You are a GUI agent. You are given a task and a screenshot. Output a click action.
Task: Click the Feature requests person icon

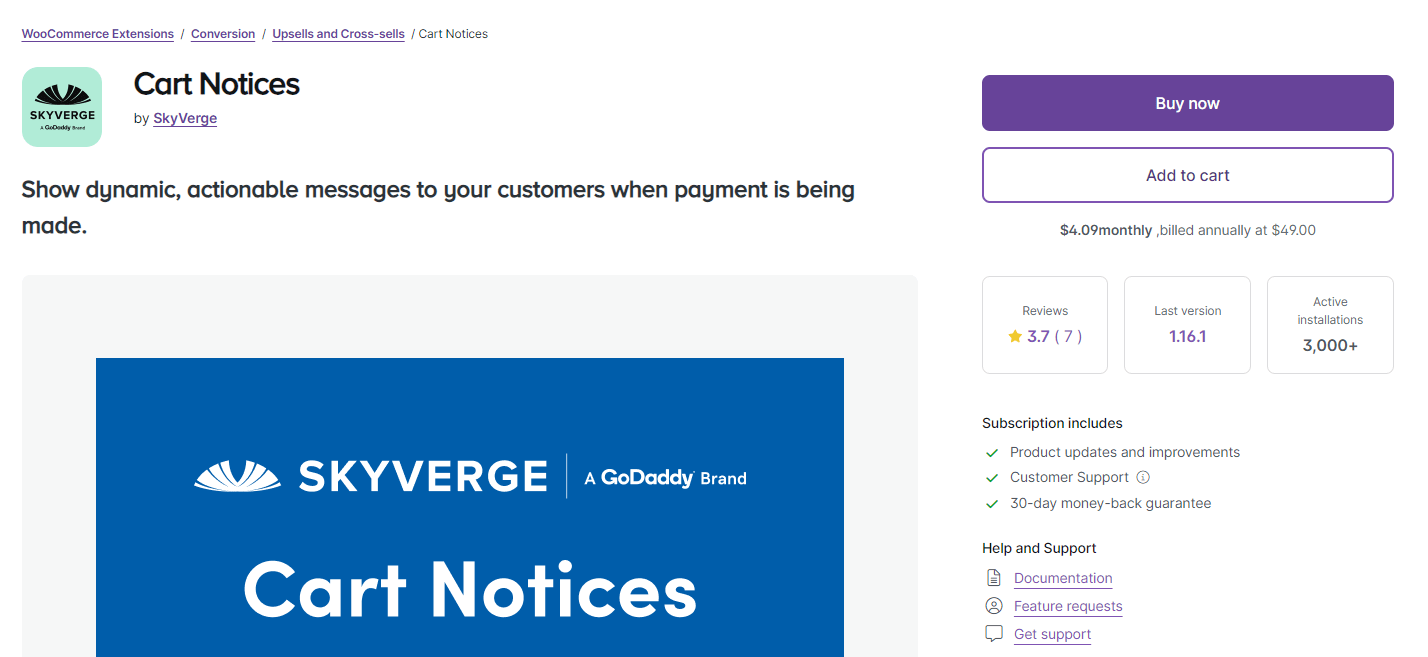[993, 606]
